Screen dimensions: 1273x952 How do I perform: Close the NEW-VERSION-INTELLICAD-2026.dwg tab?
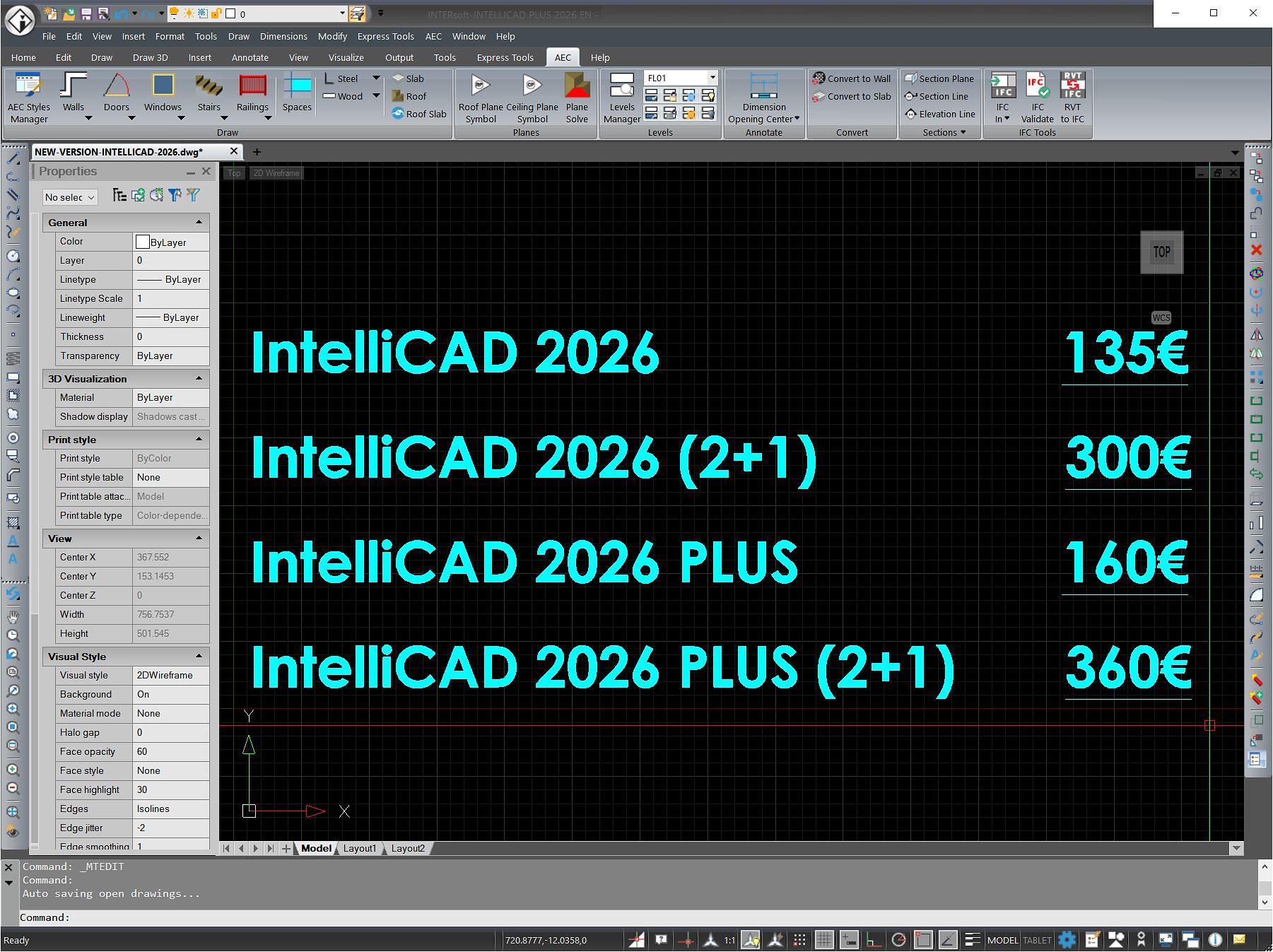(234, 151)
